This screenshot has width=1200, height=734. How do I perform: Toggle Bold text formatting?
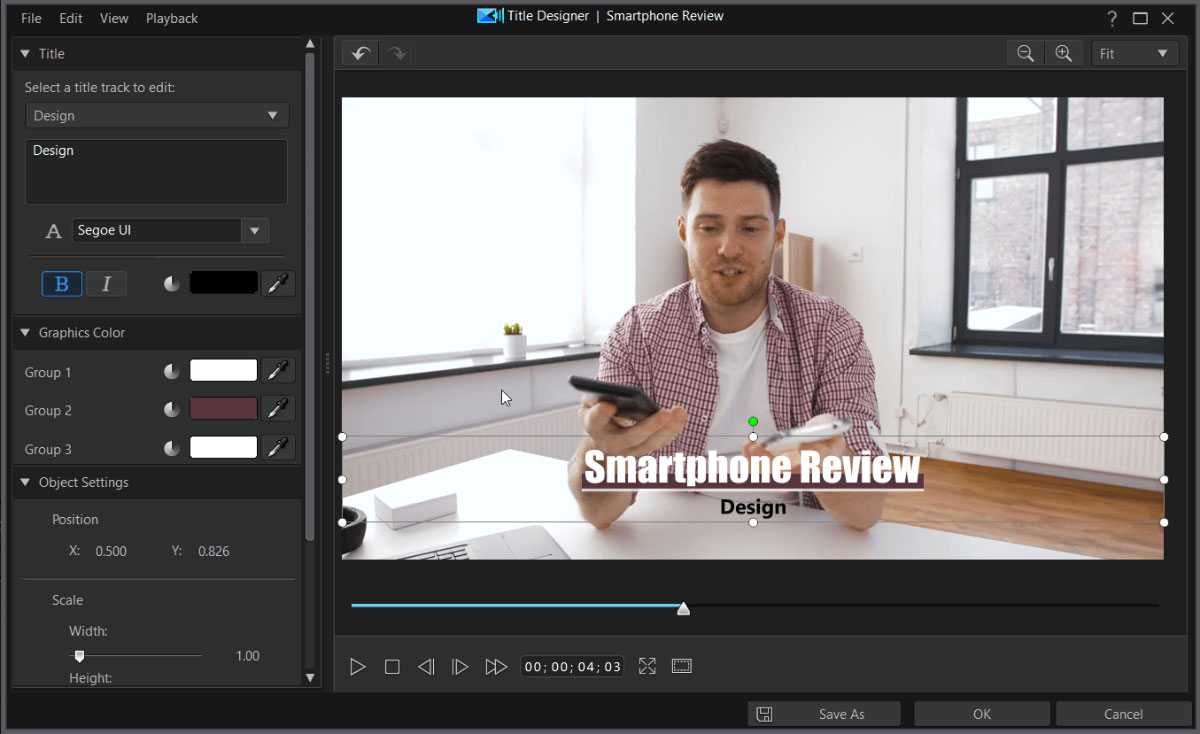[61, 284]
